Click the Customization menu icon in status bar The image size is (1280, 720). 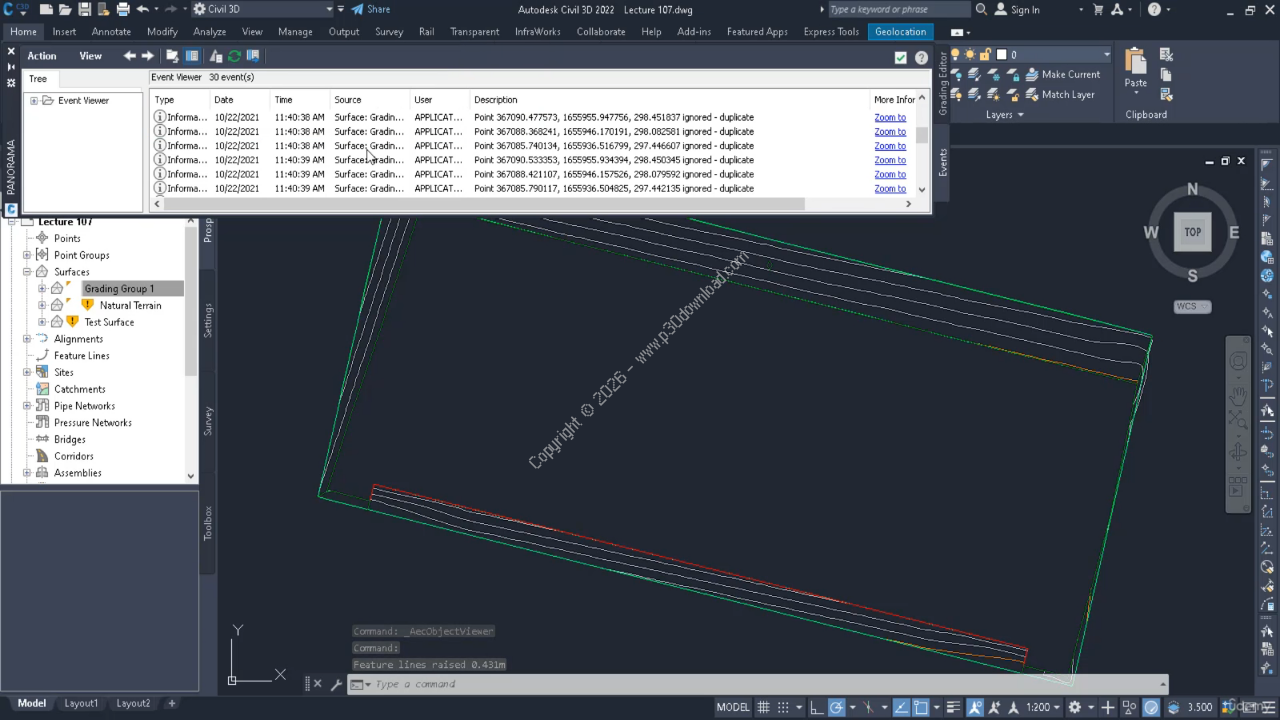[1268, 707]
